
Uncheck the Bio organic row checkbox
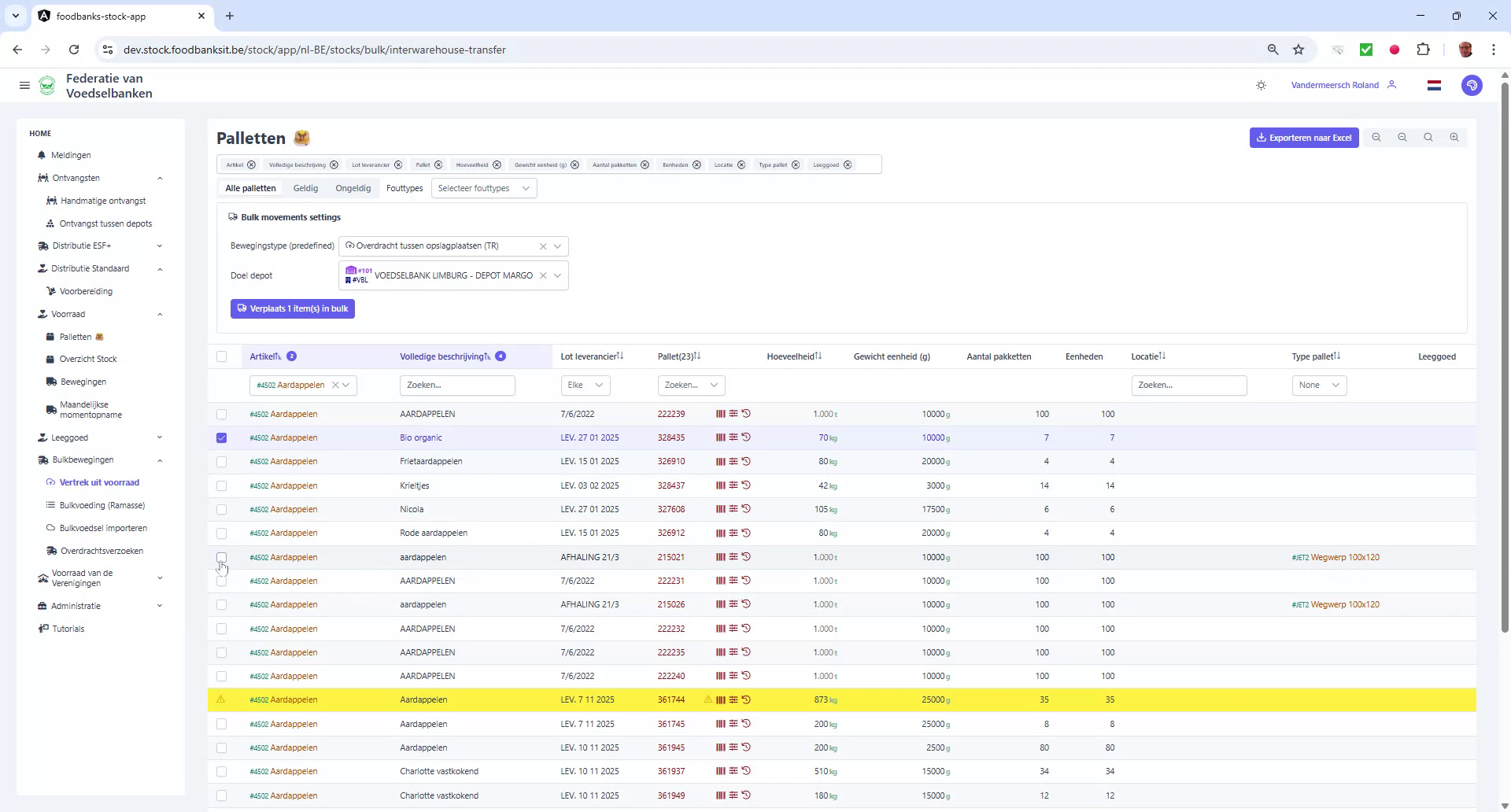click(222, 437)
